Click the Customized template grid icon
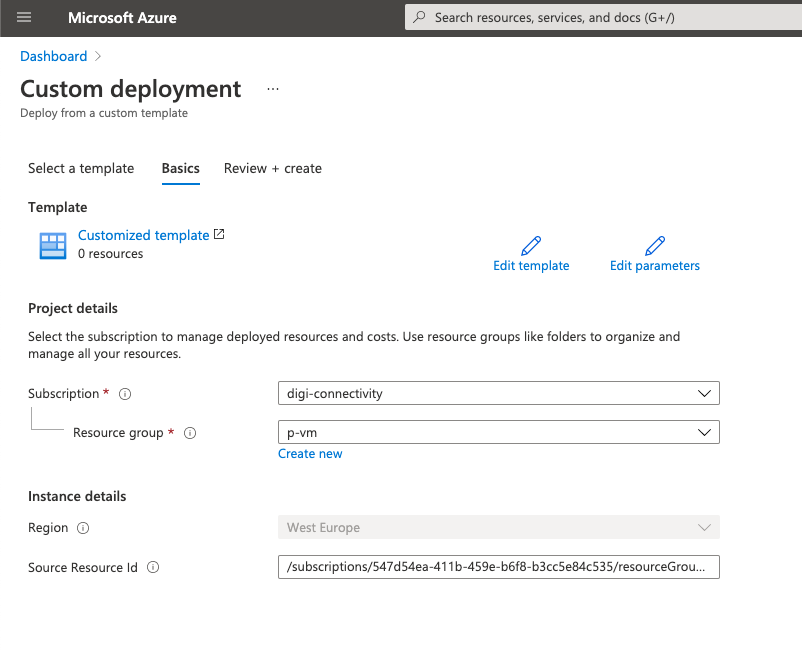Image resolution: width=802 pixels, height=651 pixels. [53, 245]
